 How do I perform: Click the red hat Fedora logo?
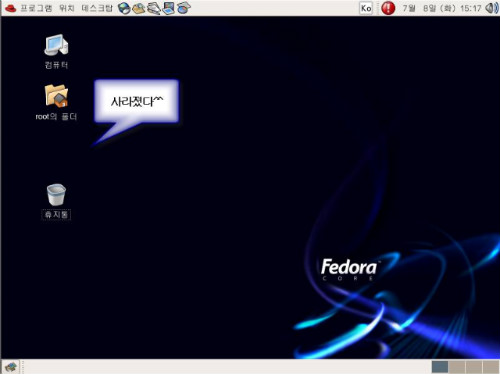(10, 8)
